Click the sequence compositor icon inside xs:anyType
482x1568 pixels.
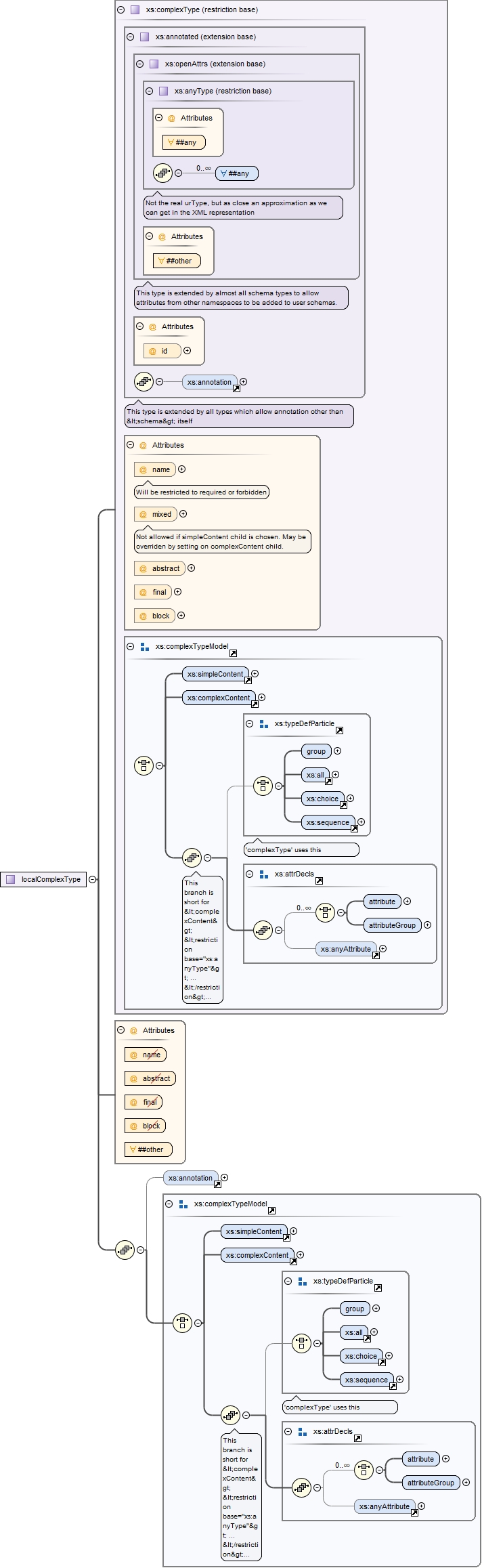click(162, 173)
